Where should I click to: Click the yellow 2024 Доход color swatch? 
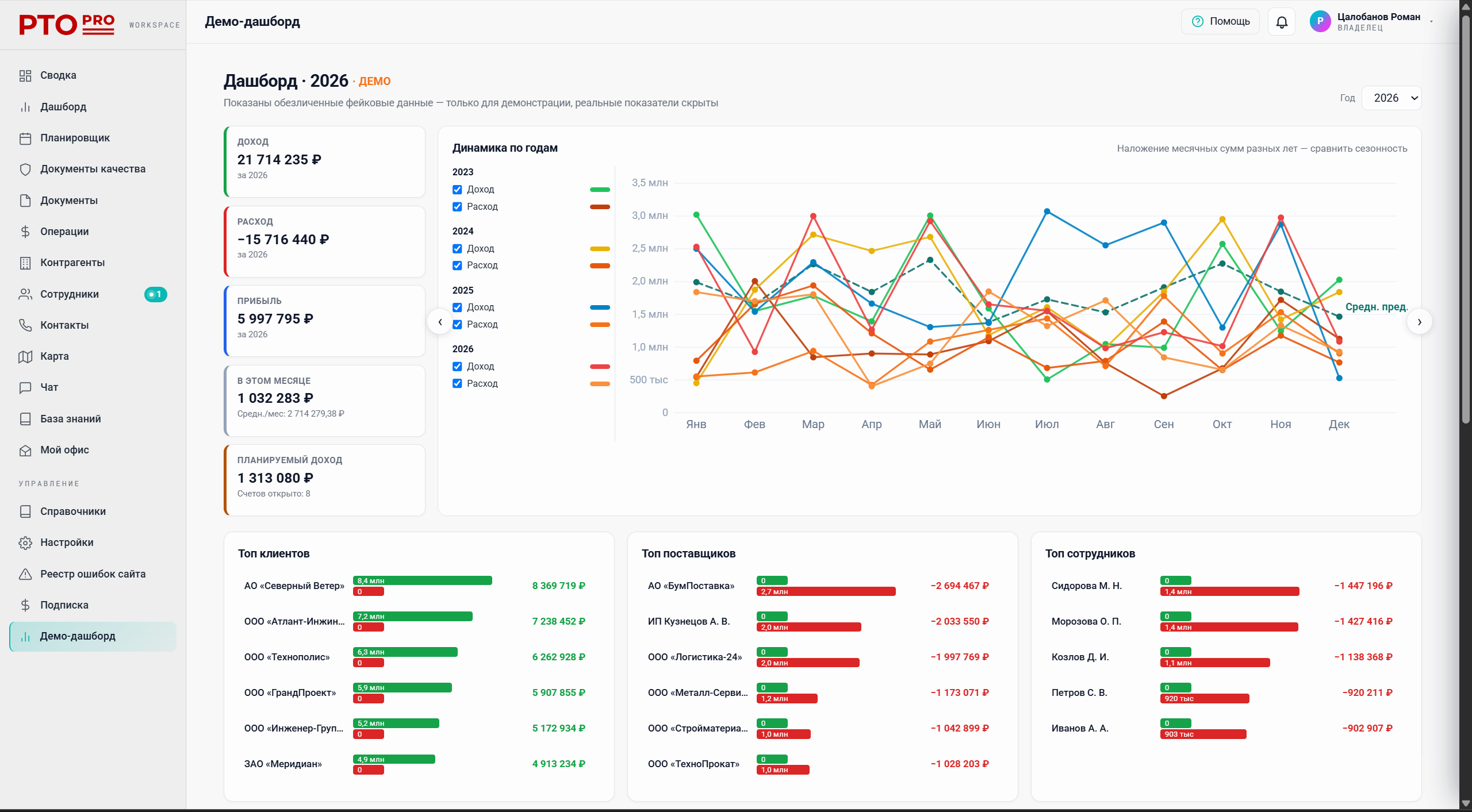tap(600, 249)
